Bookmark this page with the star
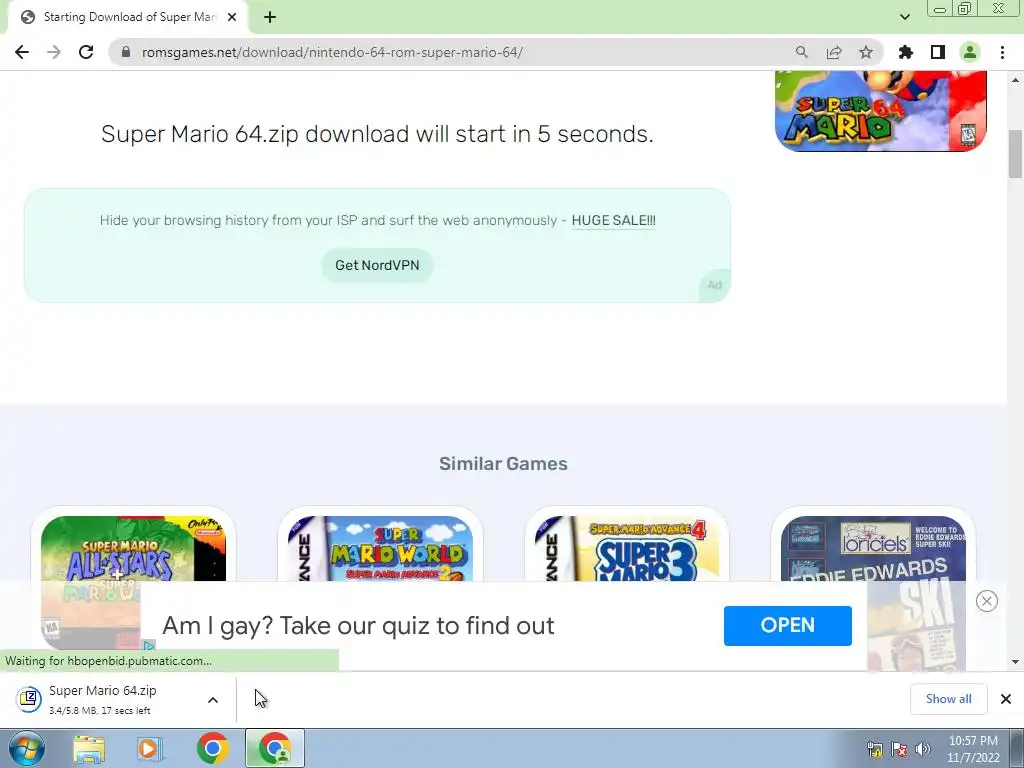Screen dimensions: 1024x768 [866, 52]
